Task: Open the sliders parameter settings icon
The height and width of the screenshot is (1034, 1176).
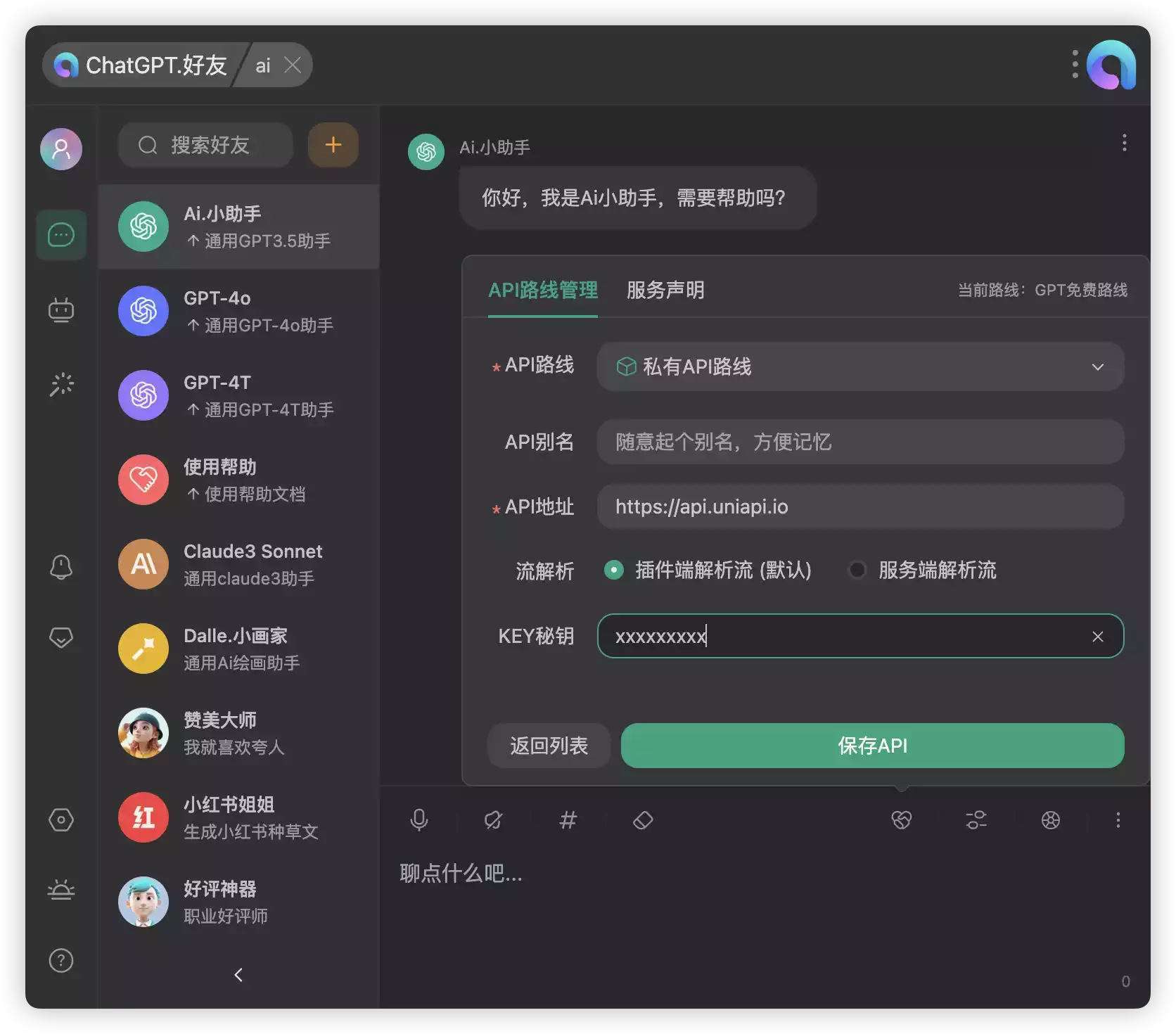Action: pos(976,820)
